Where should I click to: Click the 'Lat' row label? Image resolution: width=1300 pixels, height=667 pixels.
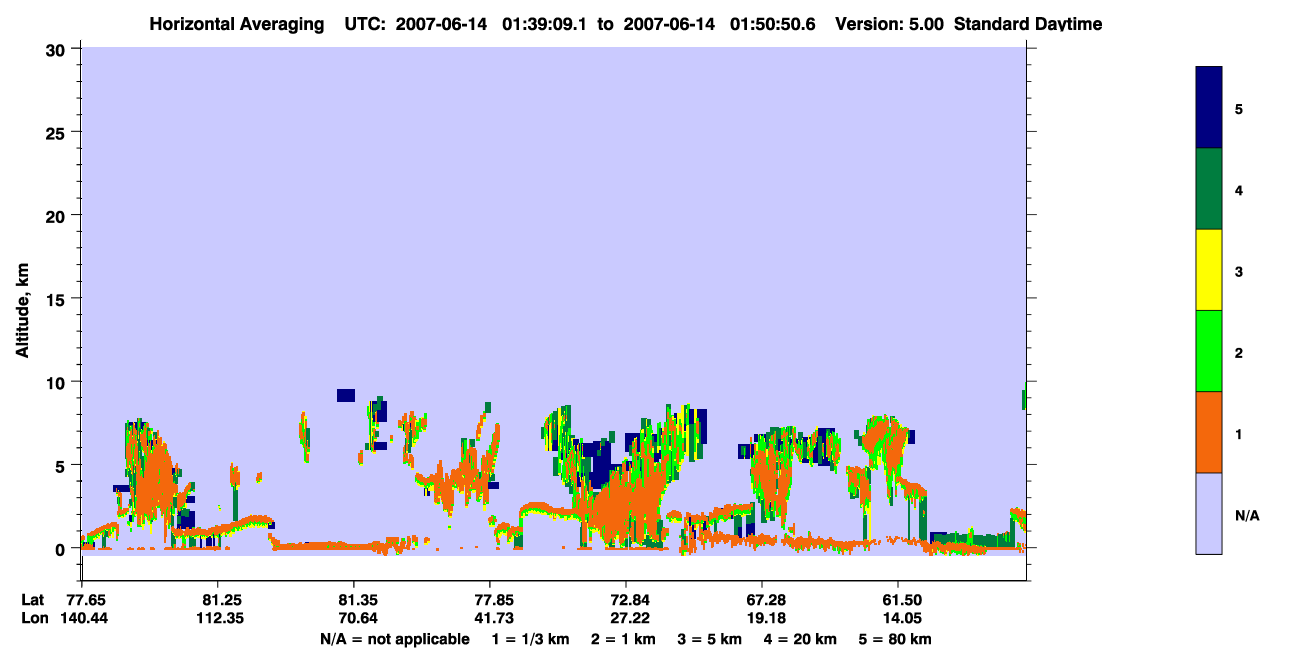click(x=33, y=600)
